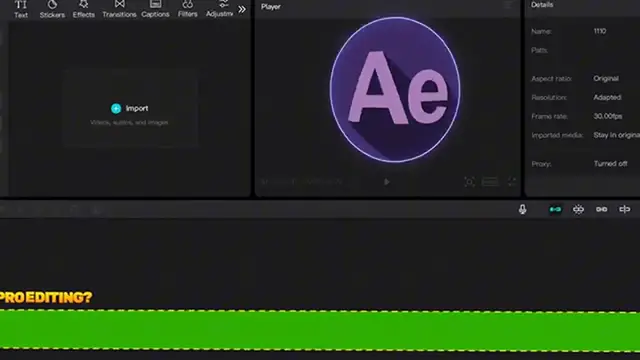The width and height of the screenshot is (640, 360).
Task: Open the Filters tab
Action: (187, 9)
